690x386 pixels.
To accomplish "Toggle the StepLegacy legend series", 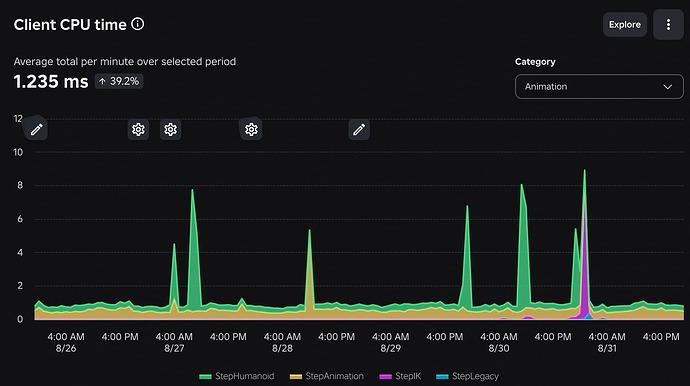I will [467, 376].
